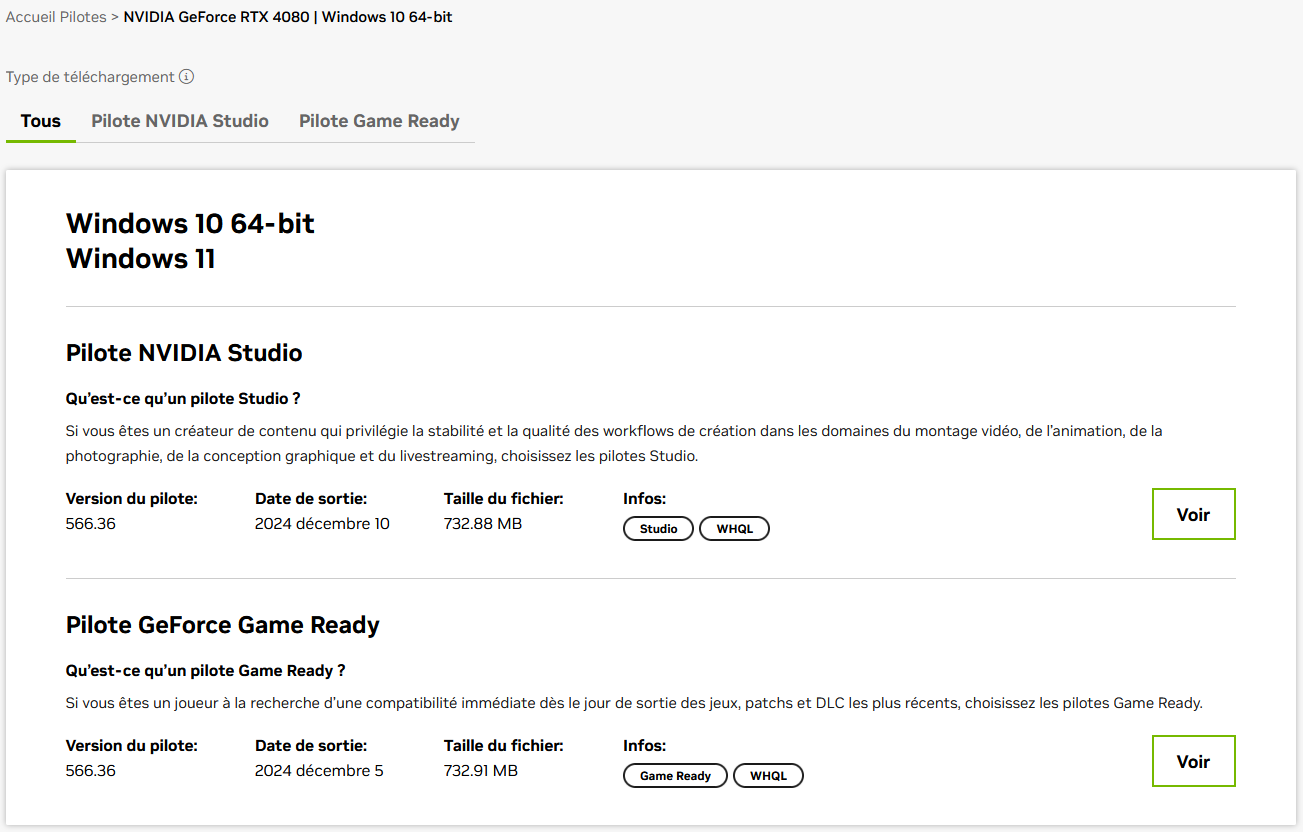Click the Pilote NVIDIA Studio section heading
1303x832 pixels.
pyautogui.click(x=184, y=353)
